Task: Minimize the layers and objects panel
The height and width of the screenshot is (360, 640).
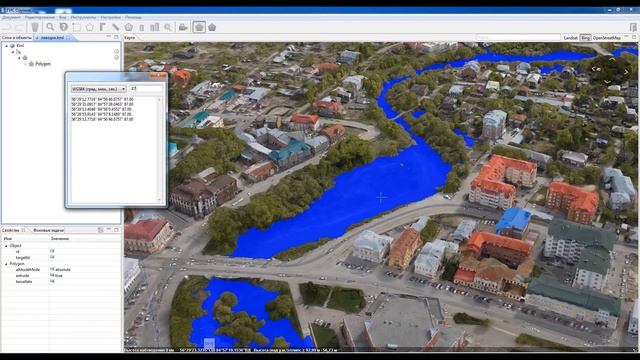Action: tap(109, 37)
